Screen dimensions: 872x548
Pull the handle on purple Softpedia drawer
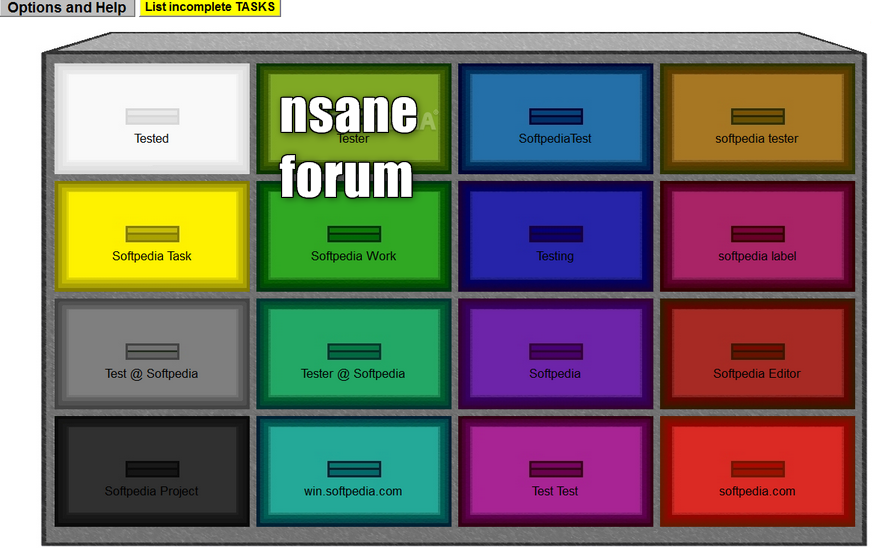click(x=556, y=352)
